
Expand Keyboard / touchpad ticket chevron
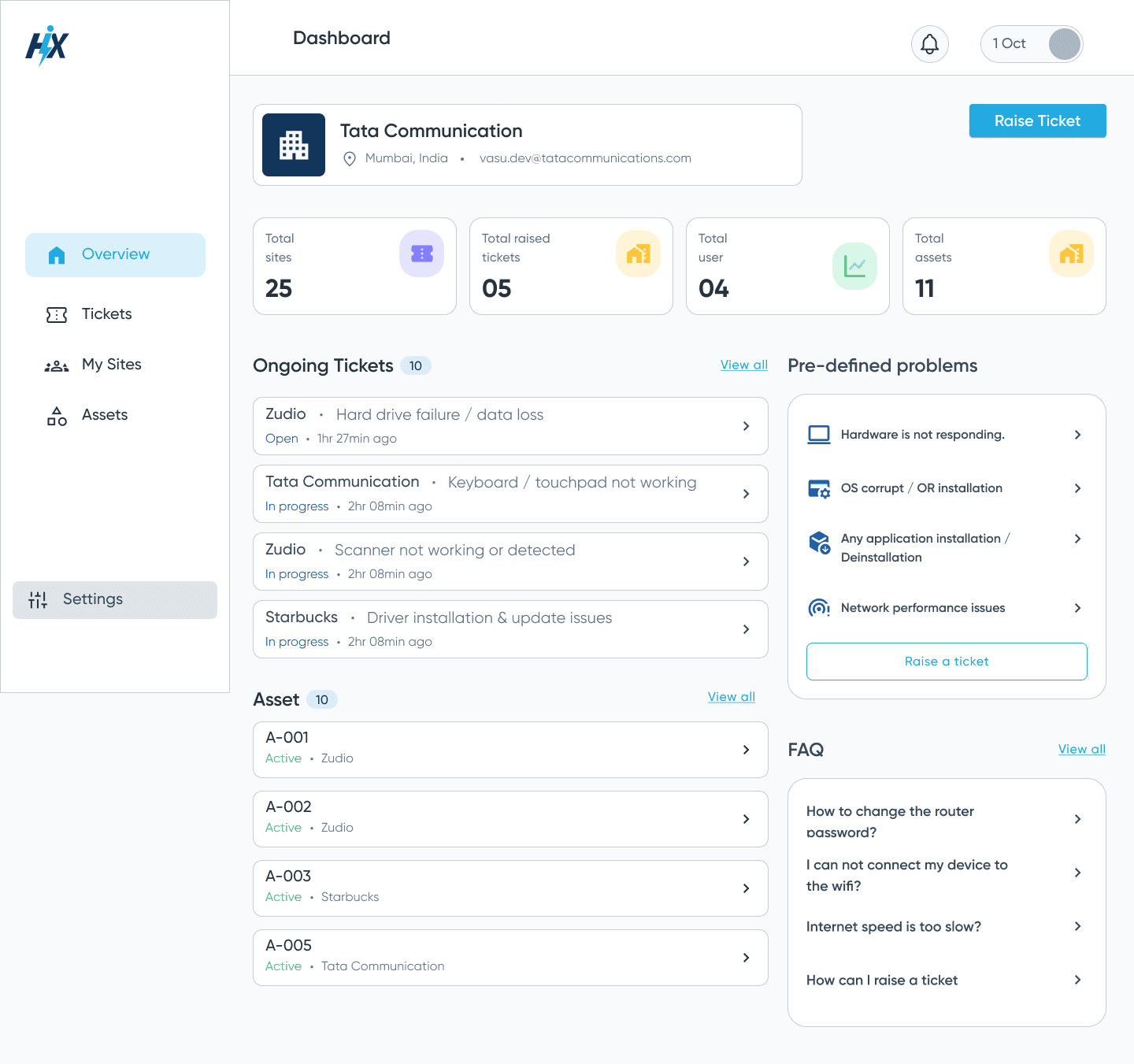tap(746, 494)
